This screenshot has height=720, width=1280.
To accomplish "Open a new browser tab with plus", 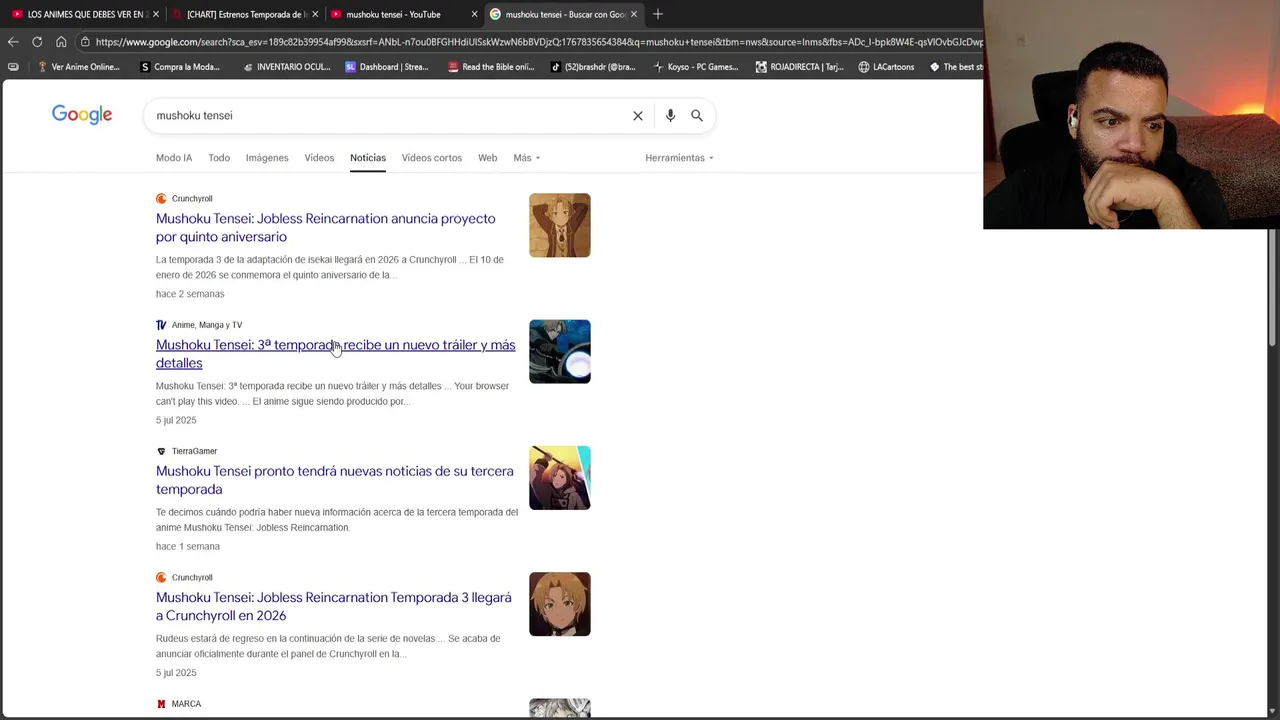I will (658, 14).
